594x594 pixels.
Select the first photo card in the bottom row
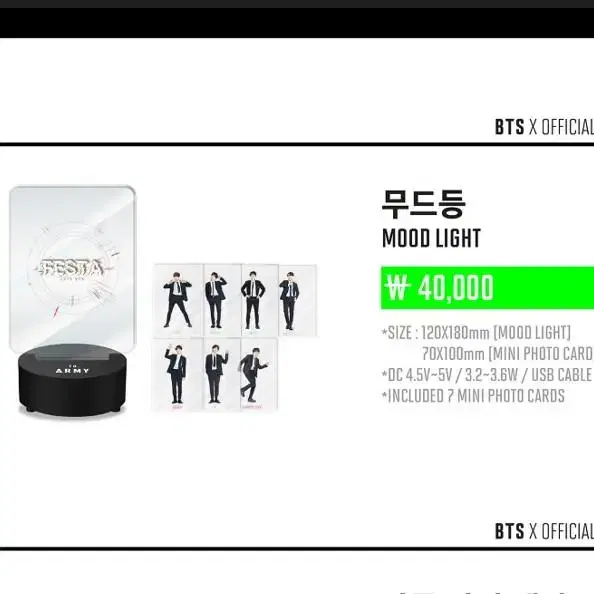(x=177, y=375)
